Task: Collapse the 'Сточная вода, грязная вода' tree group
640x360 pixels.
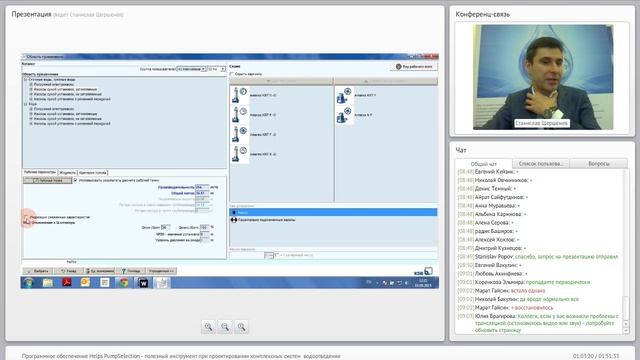Action: click(25, 80)
